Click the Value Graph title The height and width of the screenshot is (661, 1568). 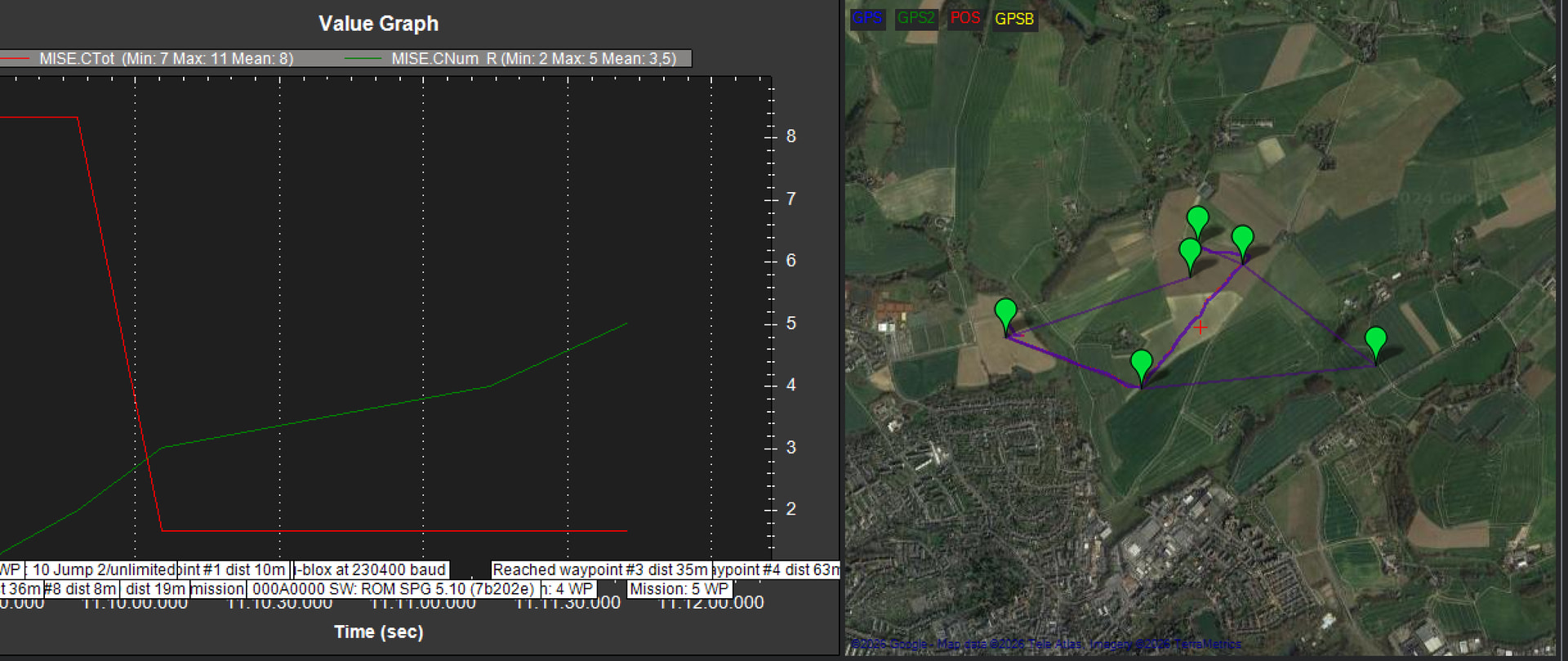pyautogui.click(x=378, y=24)
